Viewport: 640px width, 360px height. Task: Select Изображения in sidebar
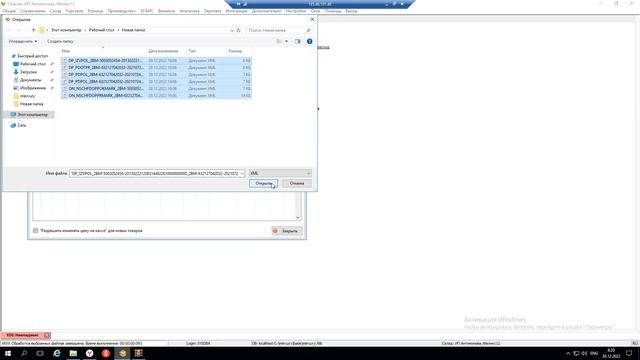point(33,88)
